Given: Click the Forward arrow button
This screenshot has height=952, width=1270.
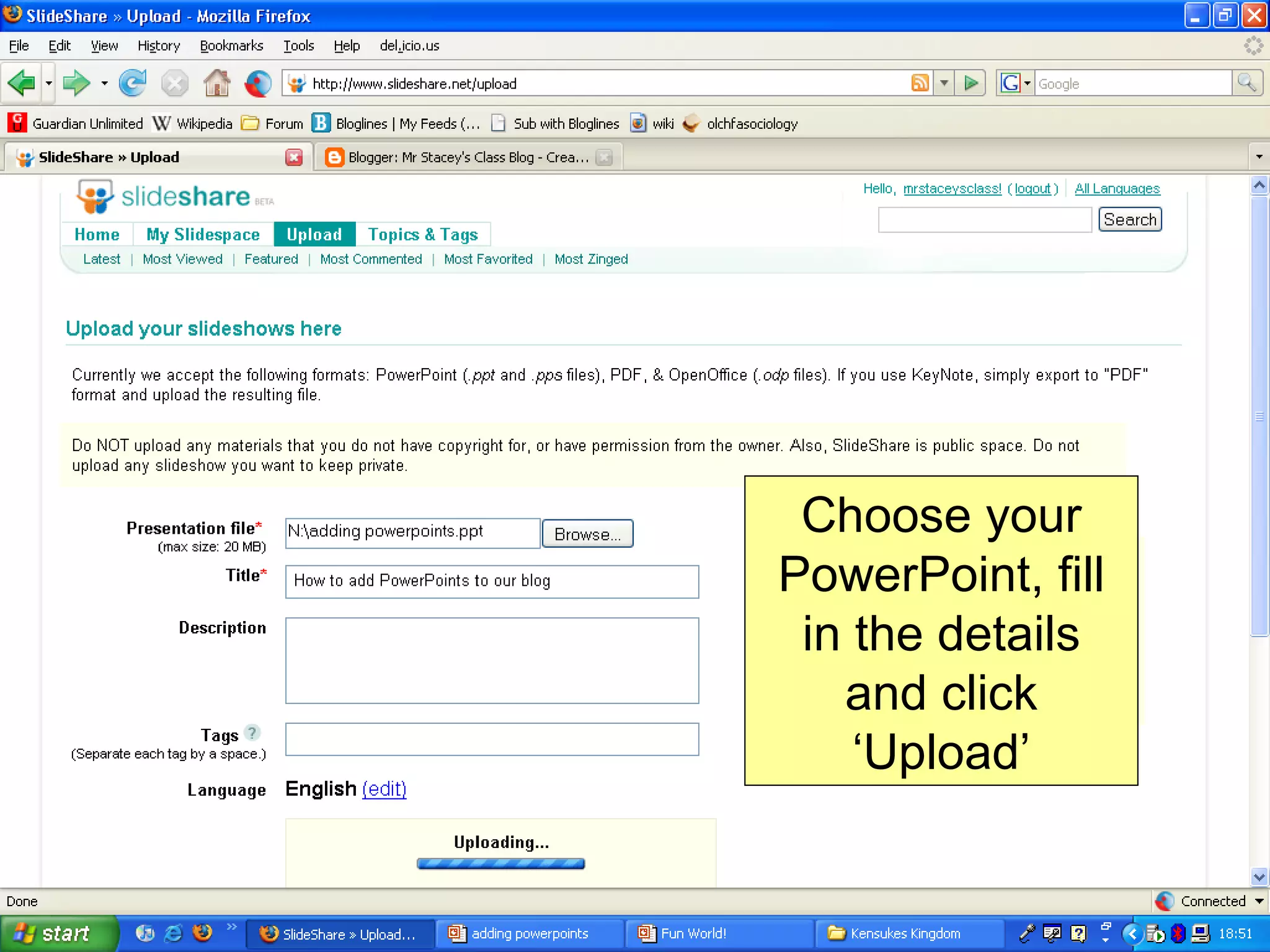Looking at the screenshot, I should tap(77, 83).
